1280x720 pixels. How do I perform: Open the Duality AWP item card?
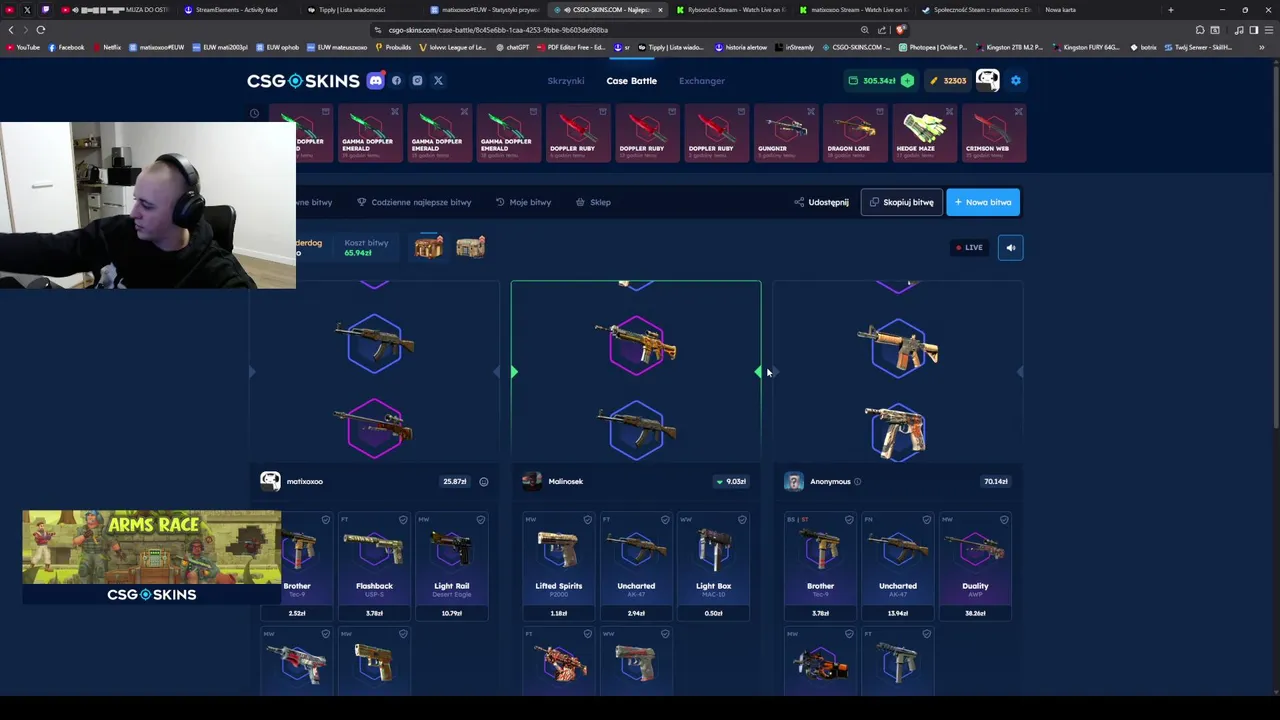coord(975,567)
